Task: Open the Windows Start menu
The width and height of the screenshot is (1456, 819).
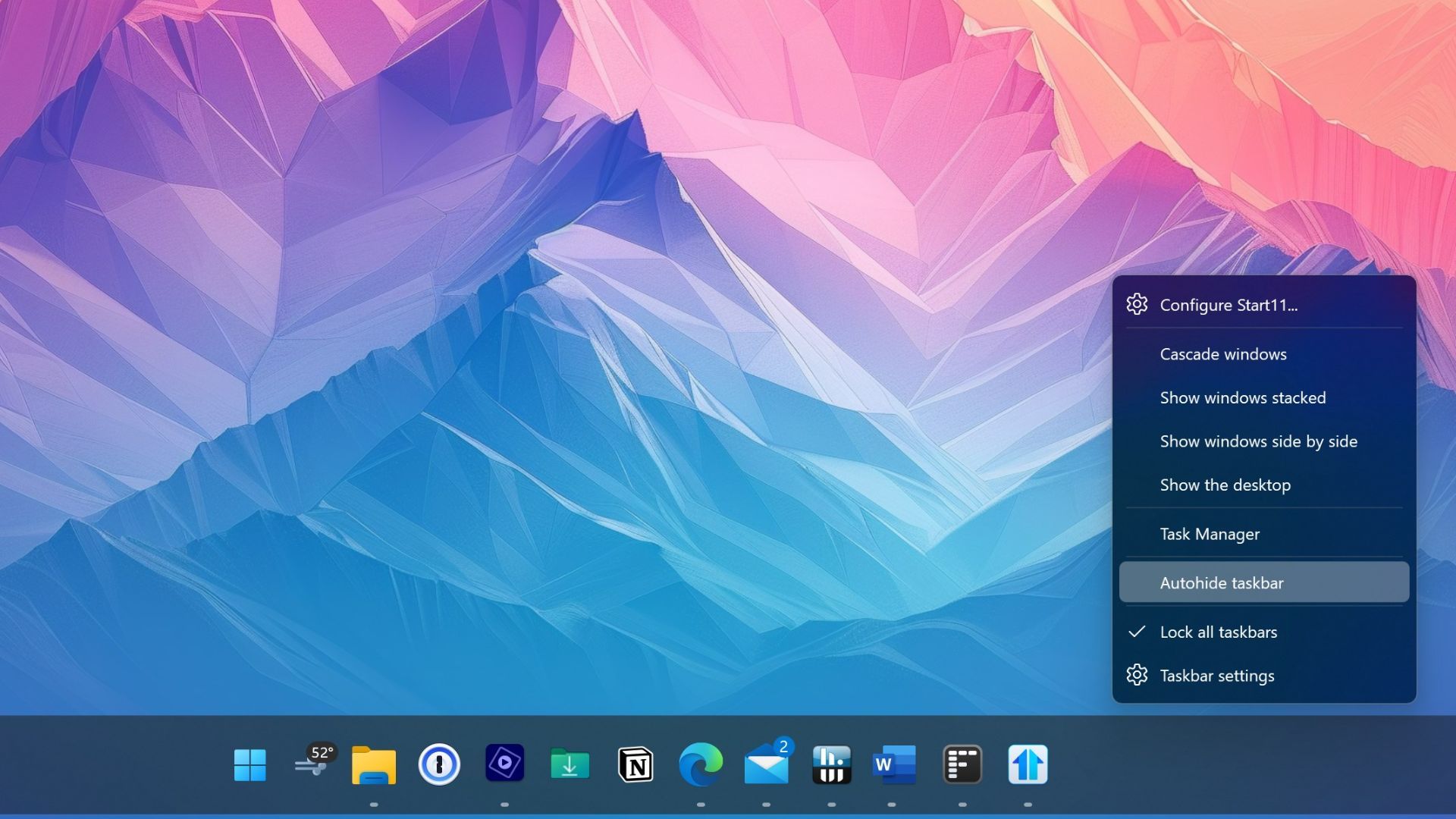Action: (x=250, y=766)
